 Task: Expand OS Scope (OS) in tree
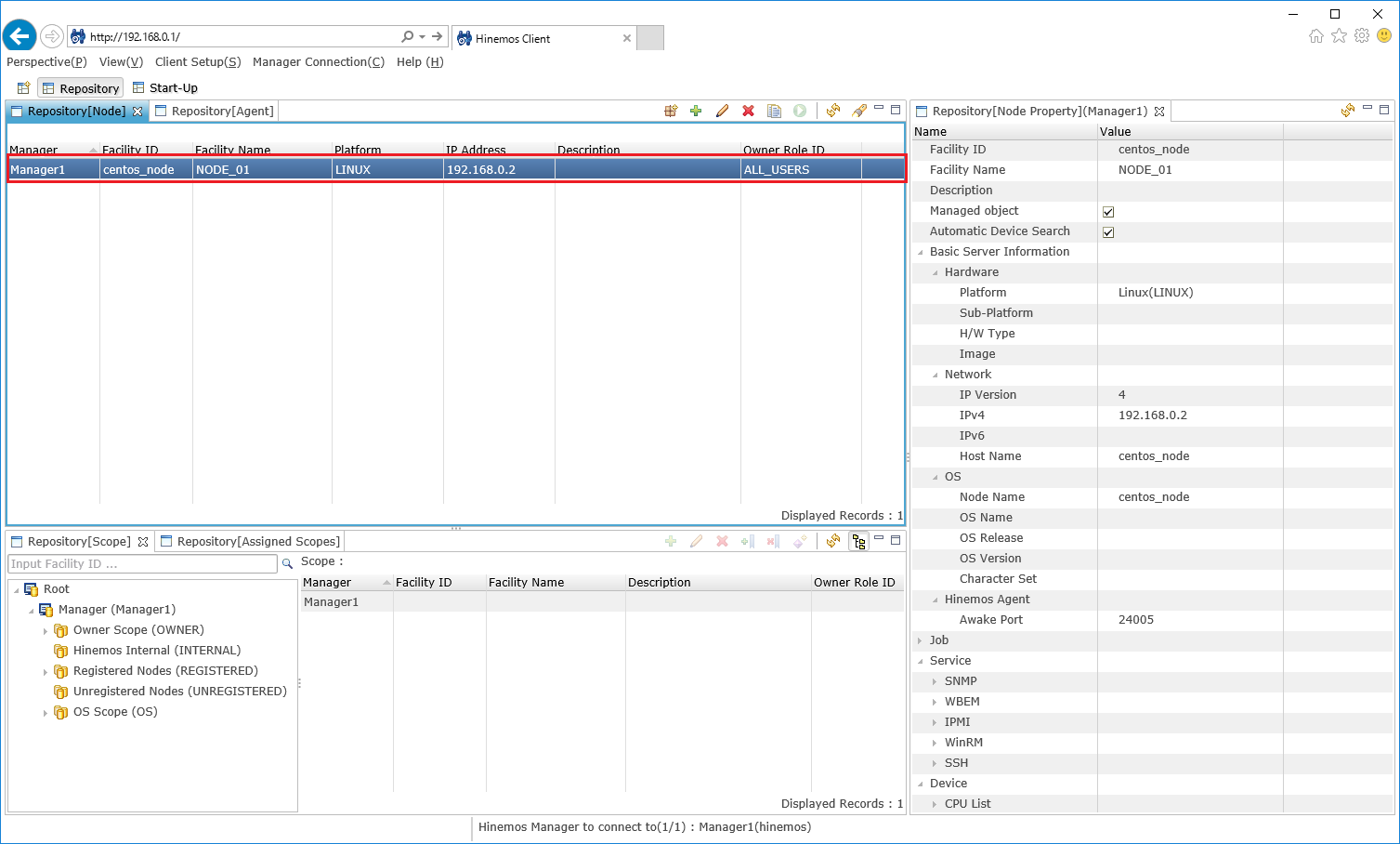pos(46,713)
